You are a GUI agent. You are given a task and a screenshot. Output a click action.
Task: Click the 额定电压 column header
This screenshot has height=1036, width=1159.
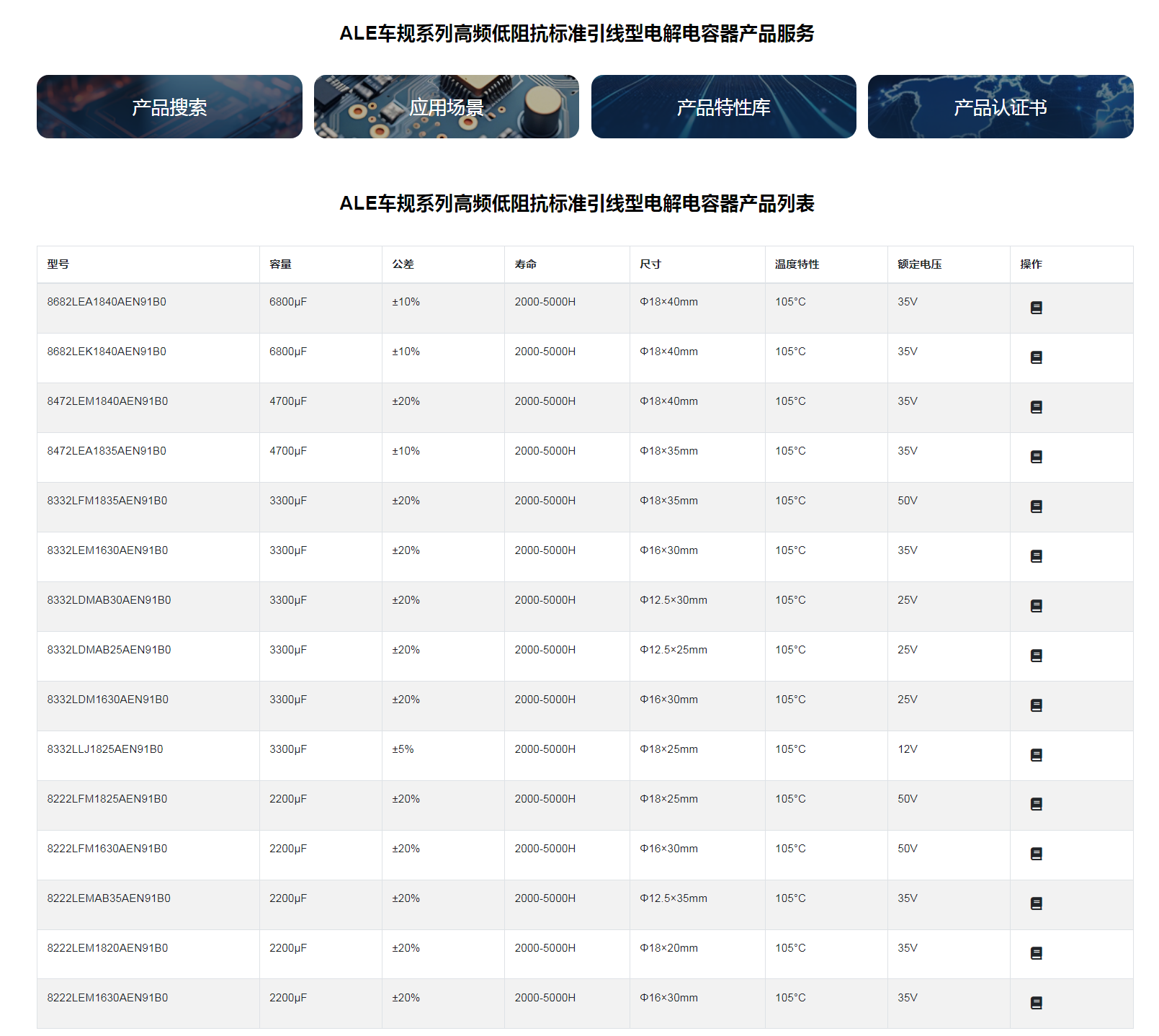(x=919, y=264)
